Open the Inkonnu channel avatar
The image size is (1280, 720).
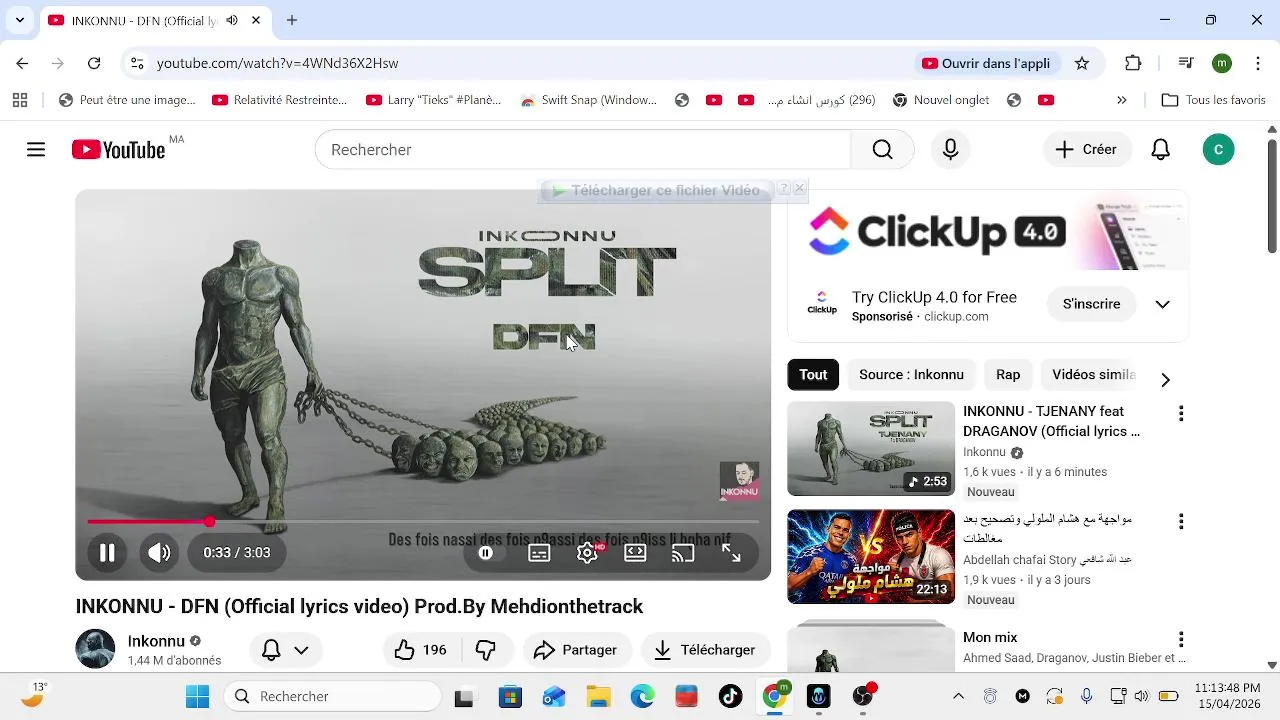[95, 649]
